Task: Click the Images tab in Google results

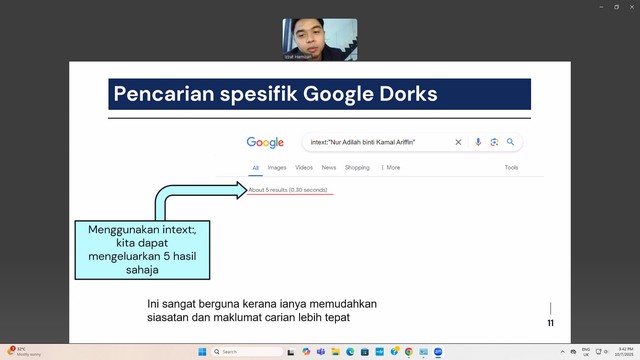Action: pyautogui.click(x=277, y=167)
